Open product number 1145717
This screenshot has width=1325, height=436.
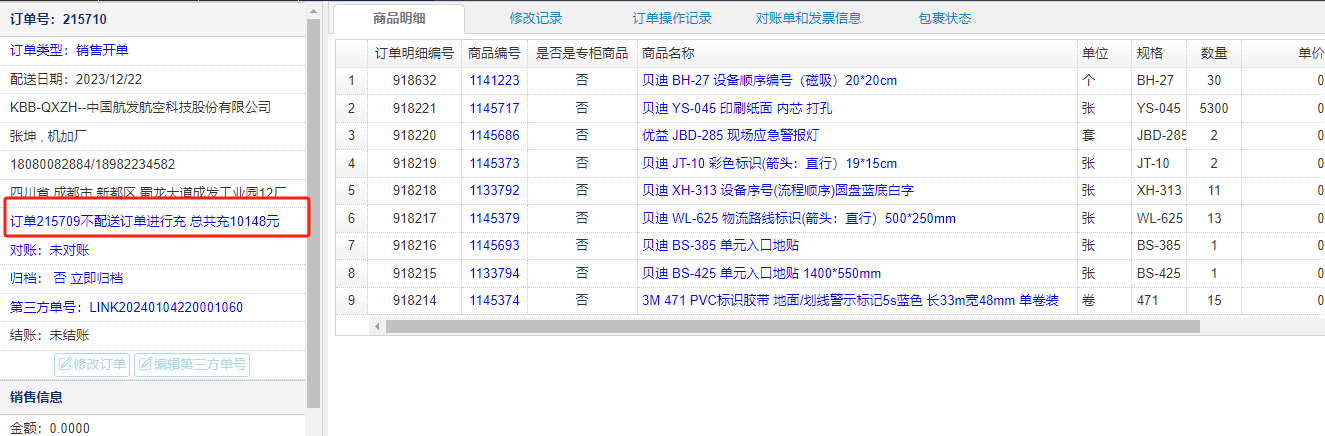pyautogui.click(x=494, y=108)
